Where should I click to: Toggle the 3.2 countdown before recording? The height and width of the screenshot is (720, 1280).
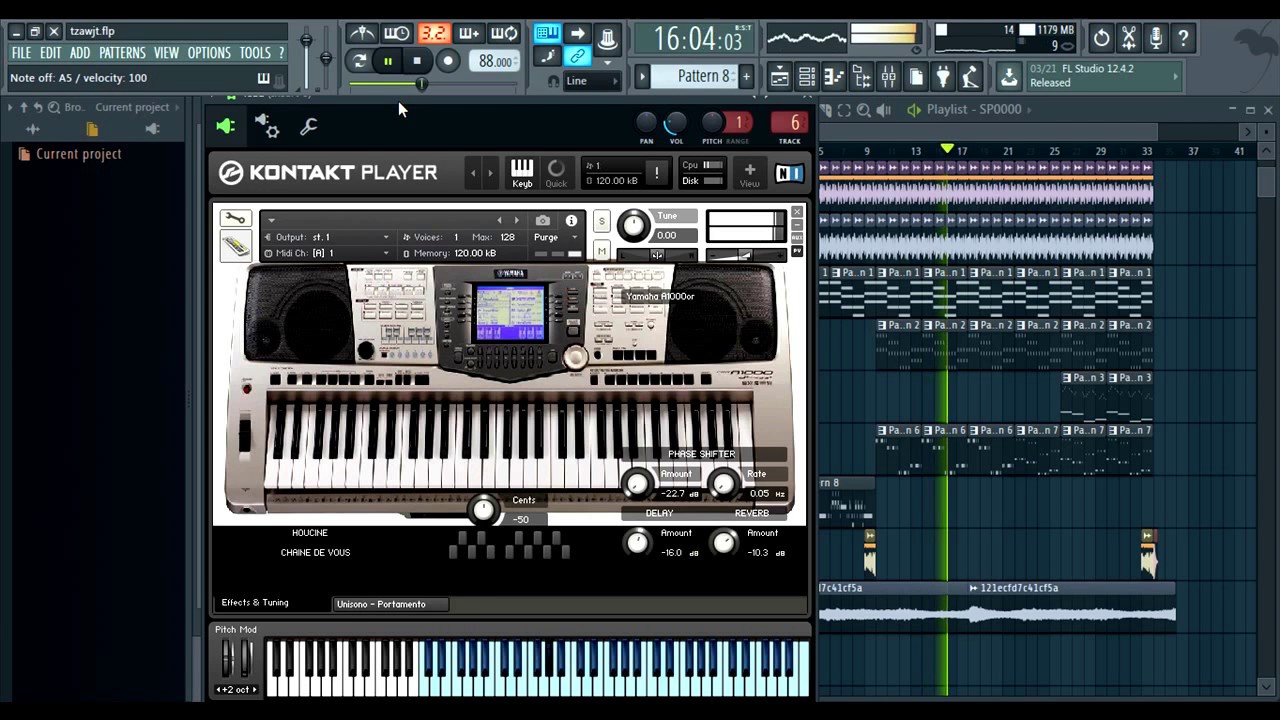pos(433,34)
